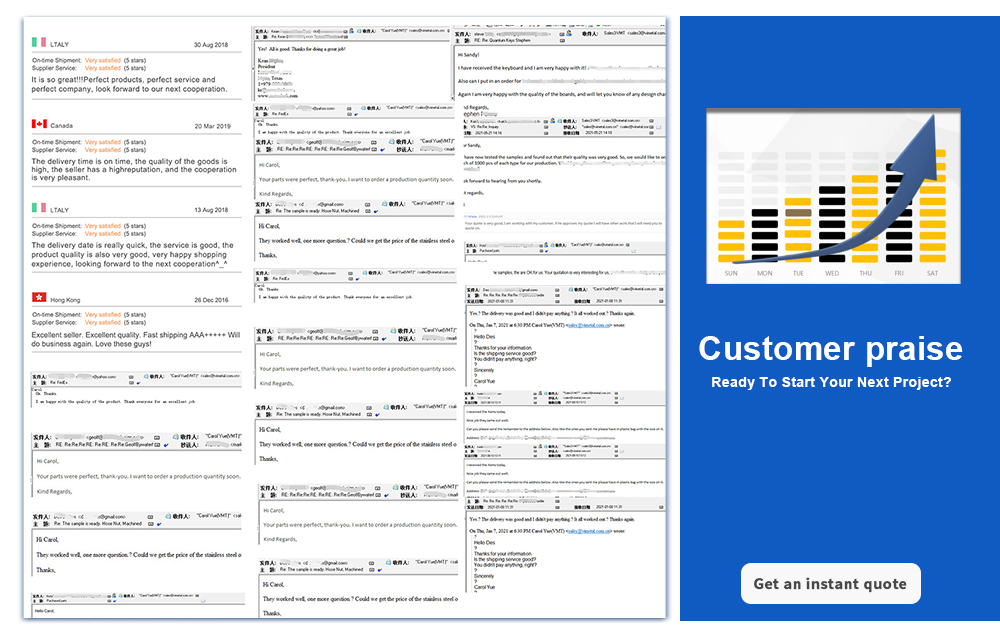Click Italy flag beside 30 Aug 2018 review
The width and height of the screenshot is (1000, 634).
click(39, 43)
